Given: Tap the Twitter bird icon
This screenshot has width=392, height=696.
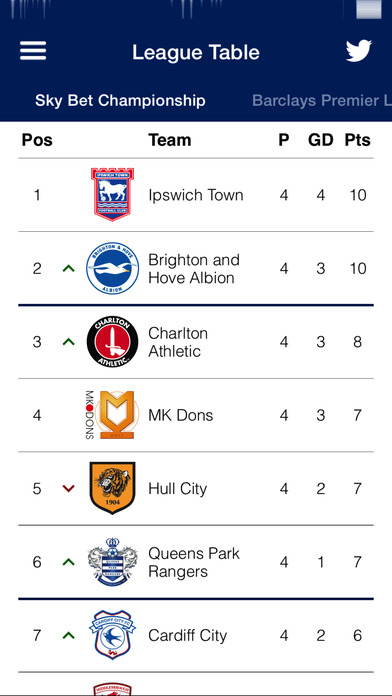Looking at the screenshot, I should [359, 51].
